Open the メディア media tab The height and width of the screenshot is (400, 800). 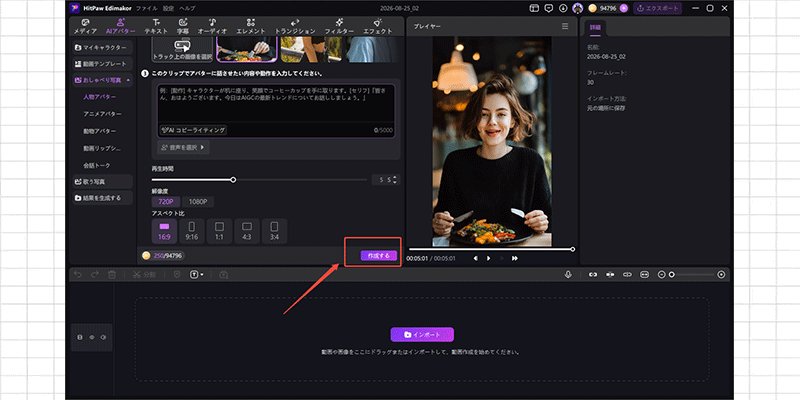(85, 27)
